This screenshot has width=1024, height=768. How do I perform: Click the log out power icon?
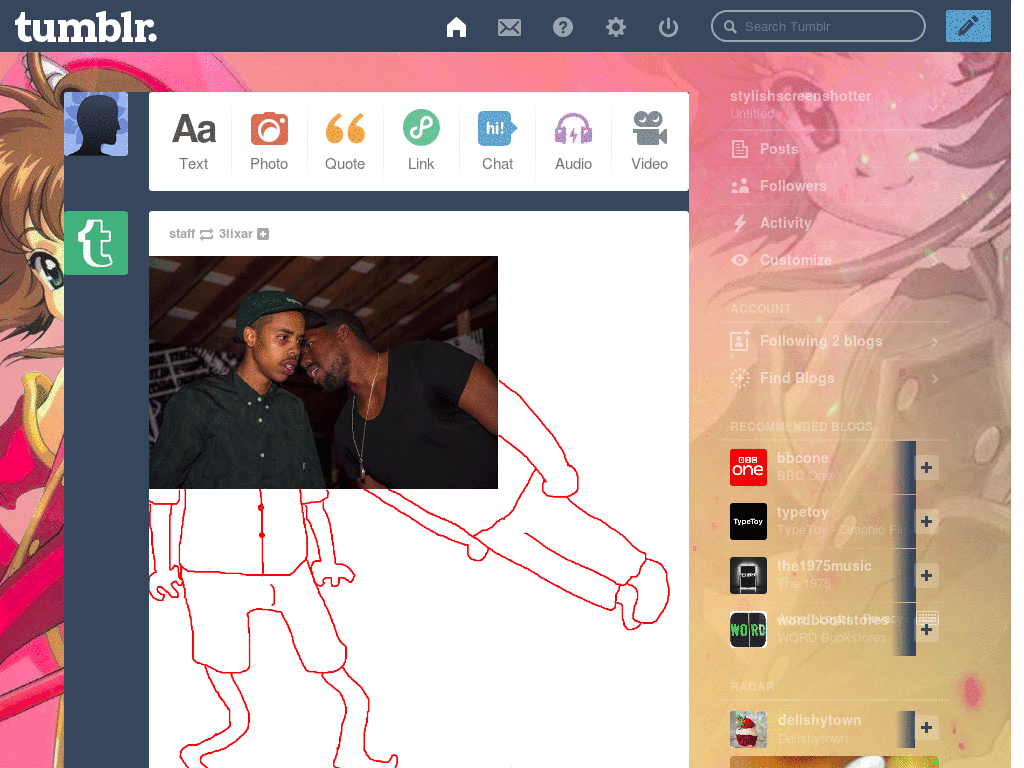tap(669, 27)
